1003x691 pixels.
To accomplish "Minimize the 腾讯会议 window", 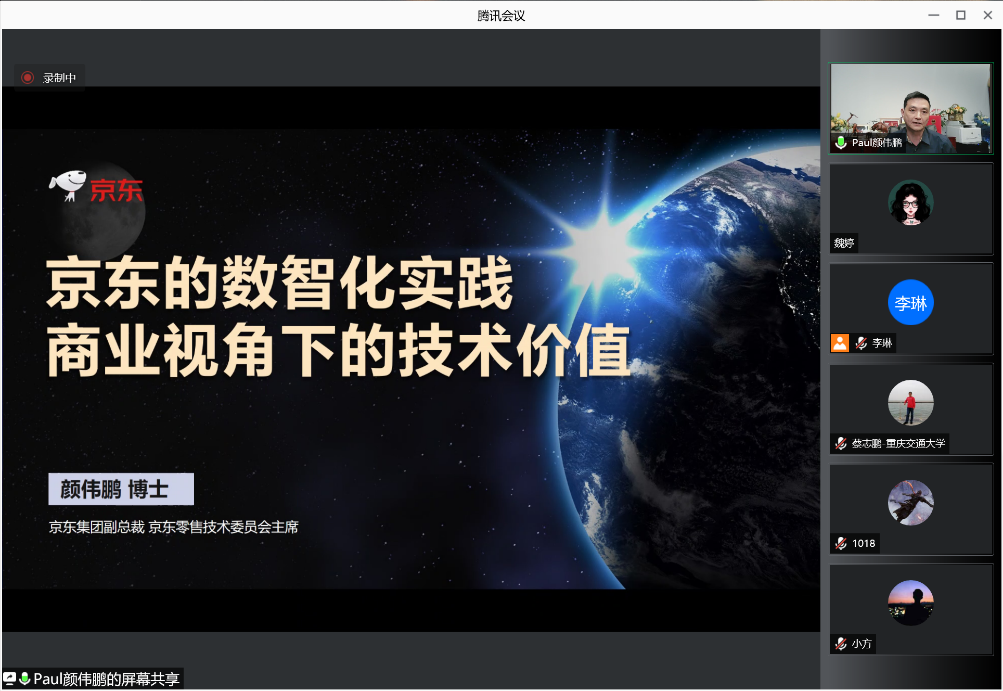I will click(x=934, y=15).
